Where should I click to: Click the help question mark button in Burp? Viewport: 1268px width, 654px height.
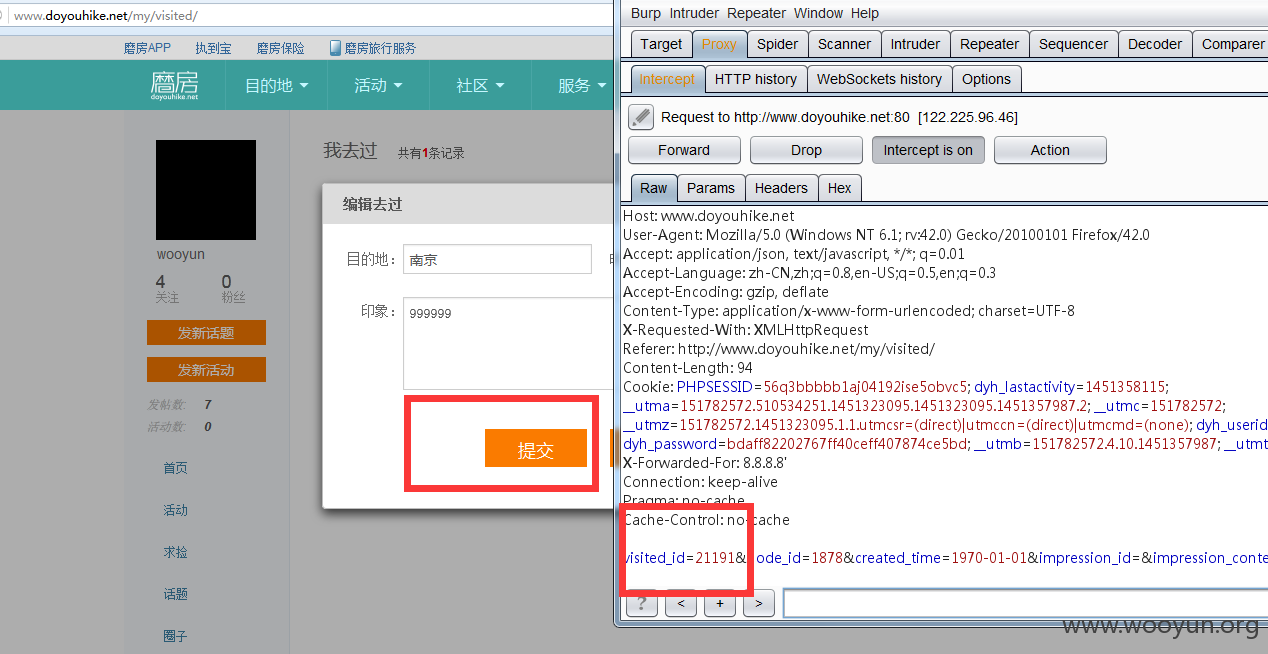(642, 603)
